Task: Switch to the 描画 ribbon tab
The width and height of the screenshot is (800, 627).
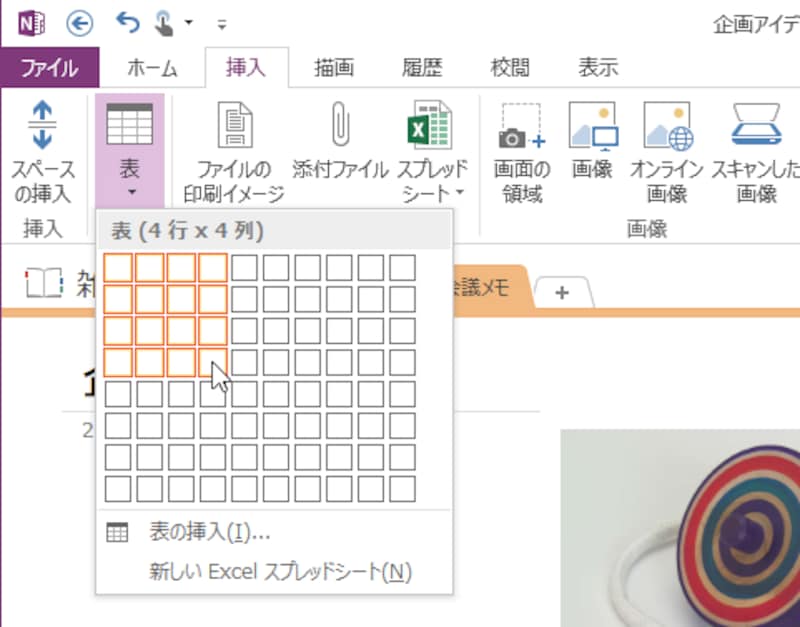Action: [333, 68]
